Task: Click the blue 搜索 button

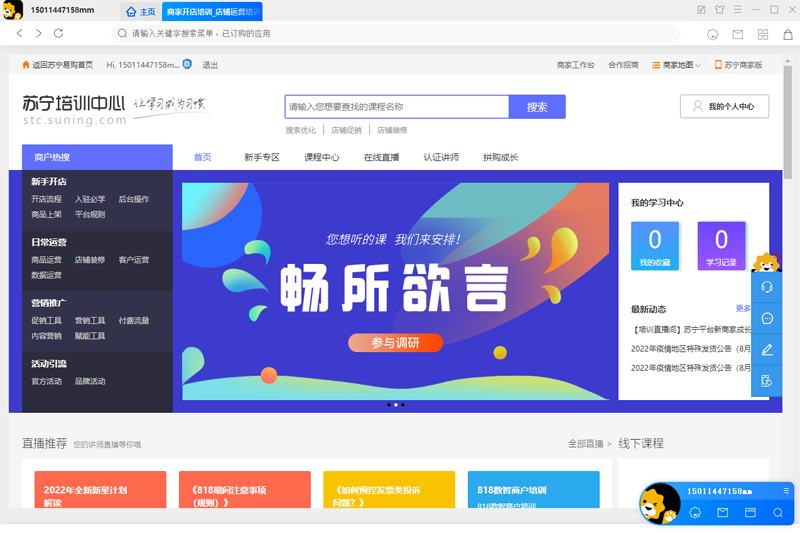Action: pyautogui.click(x=537, y=107)
